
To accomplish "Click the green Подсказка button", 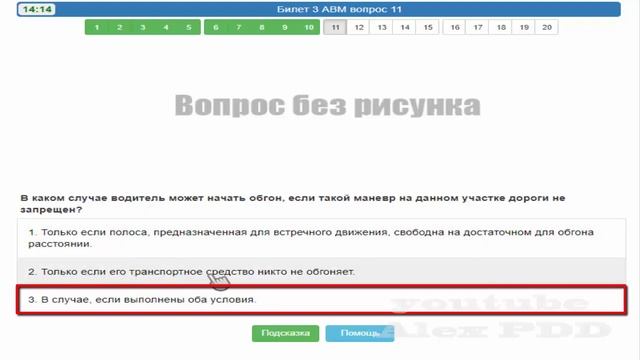I will [285, 333].
